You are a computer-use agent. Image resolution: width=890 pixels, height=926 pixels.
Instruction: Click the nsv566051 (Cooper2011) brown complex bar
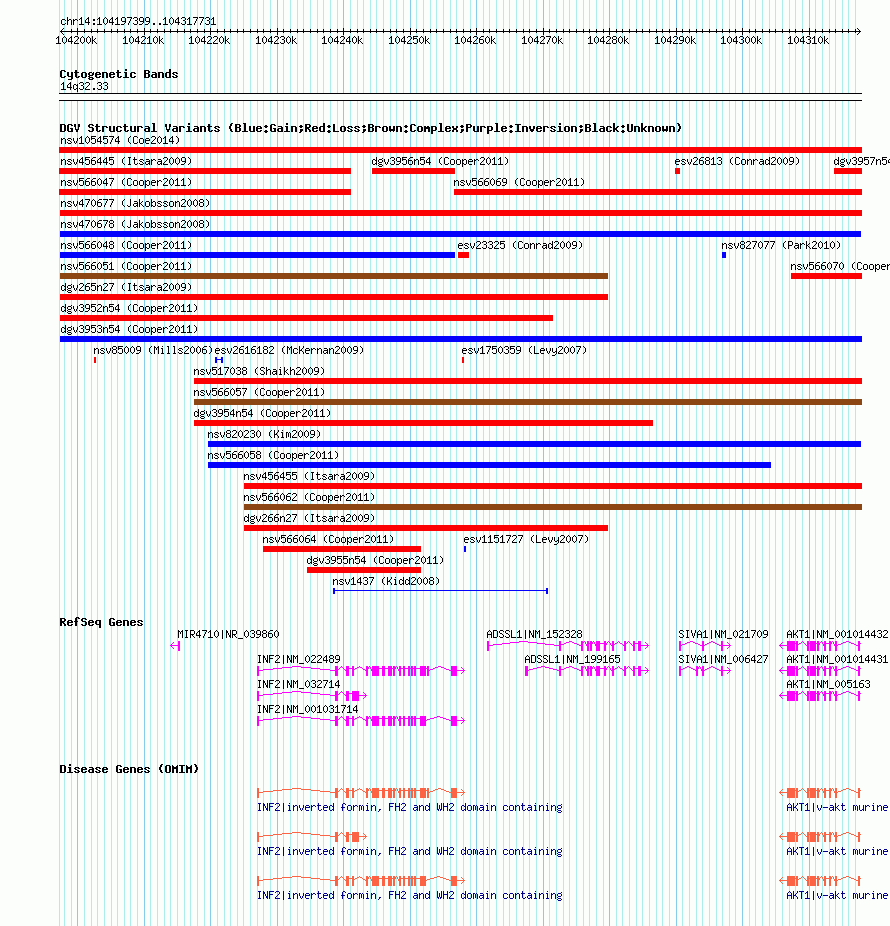coord(334,276)
